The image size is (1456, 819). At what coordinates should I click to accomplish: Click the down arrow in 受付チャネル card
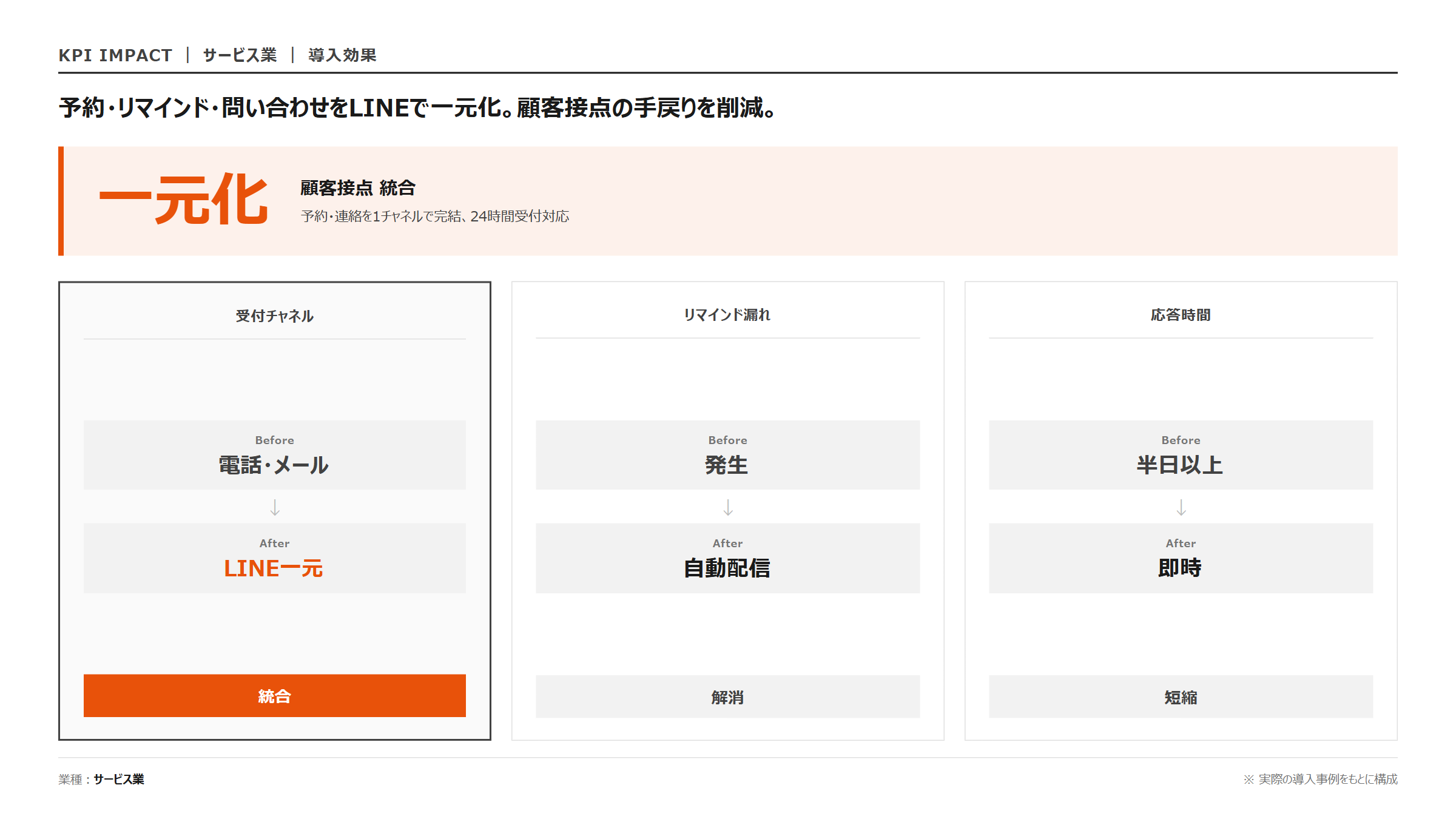point(275,507)
